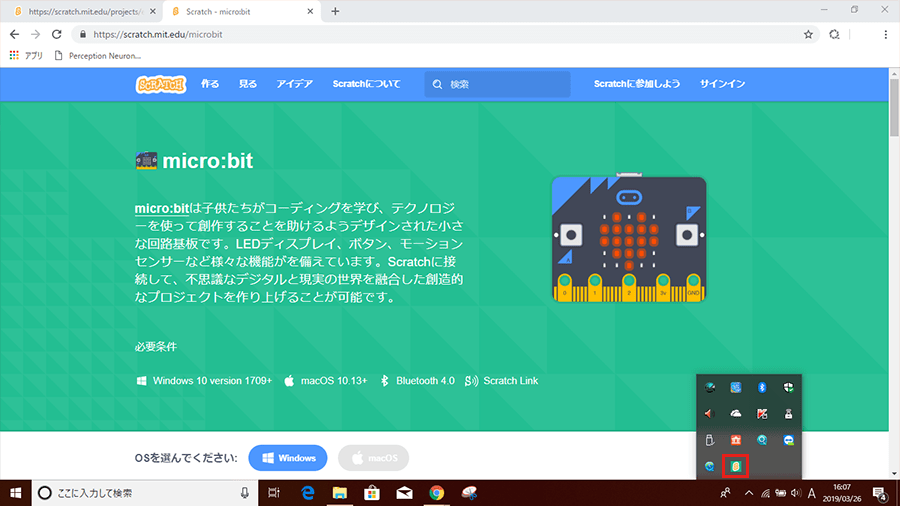Image resolution: width=900 pixels, height=506 pixels.
Task: Open the Windows Start menu
Action: tap(15, 493)
